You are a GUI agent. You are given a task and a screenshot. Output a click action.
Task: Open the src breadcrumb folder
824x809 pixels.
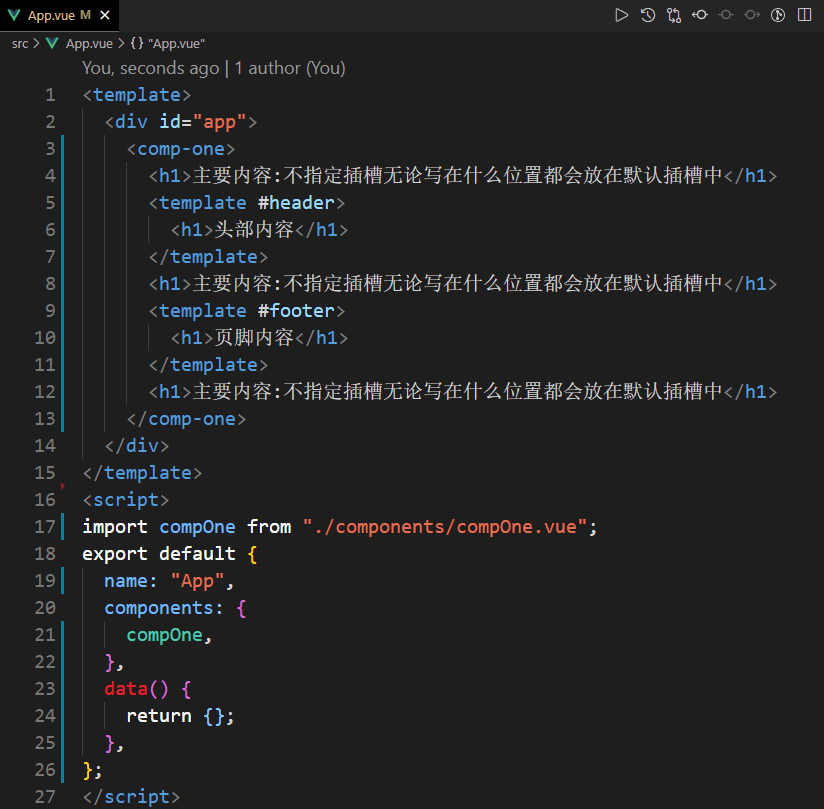[x=20, y=43]
